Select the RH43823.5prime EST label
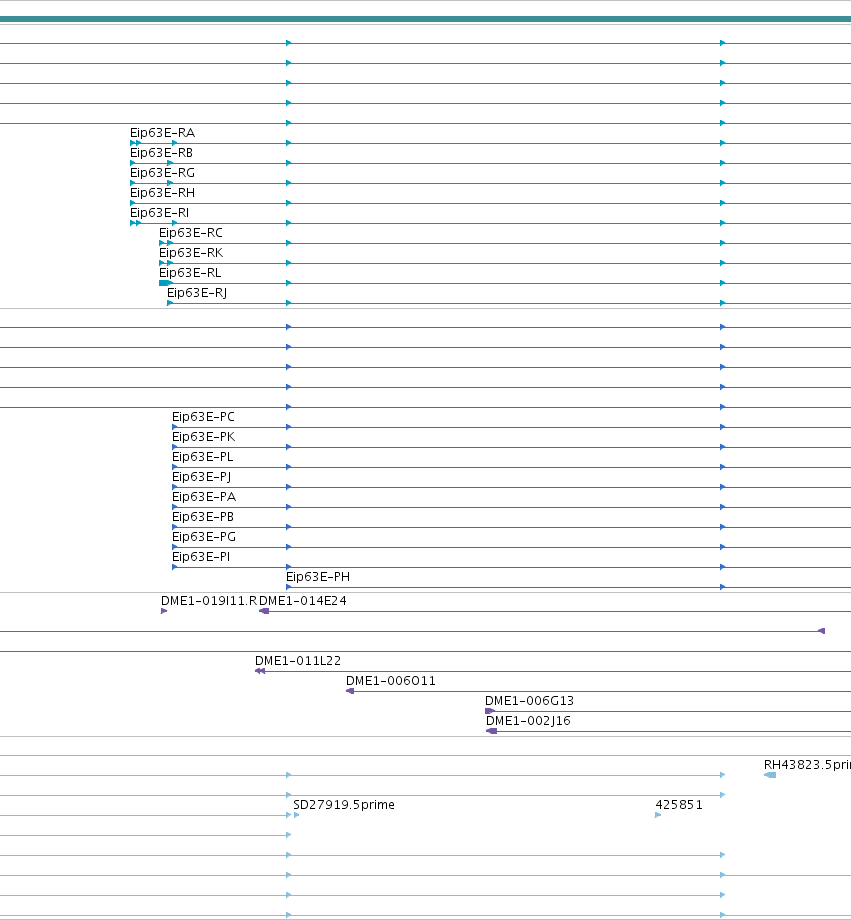This screenshot has width=851, height=920. 807,765
